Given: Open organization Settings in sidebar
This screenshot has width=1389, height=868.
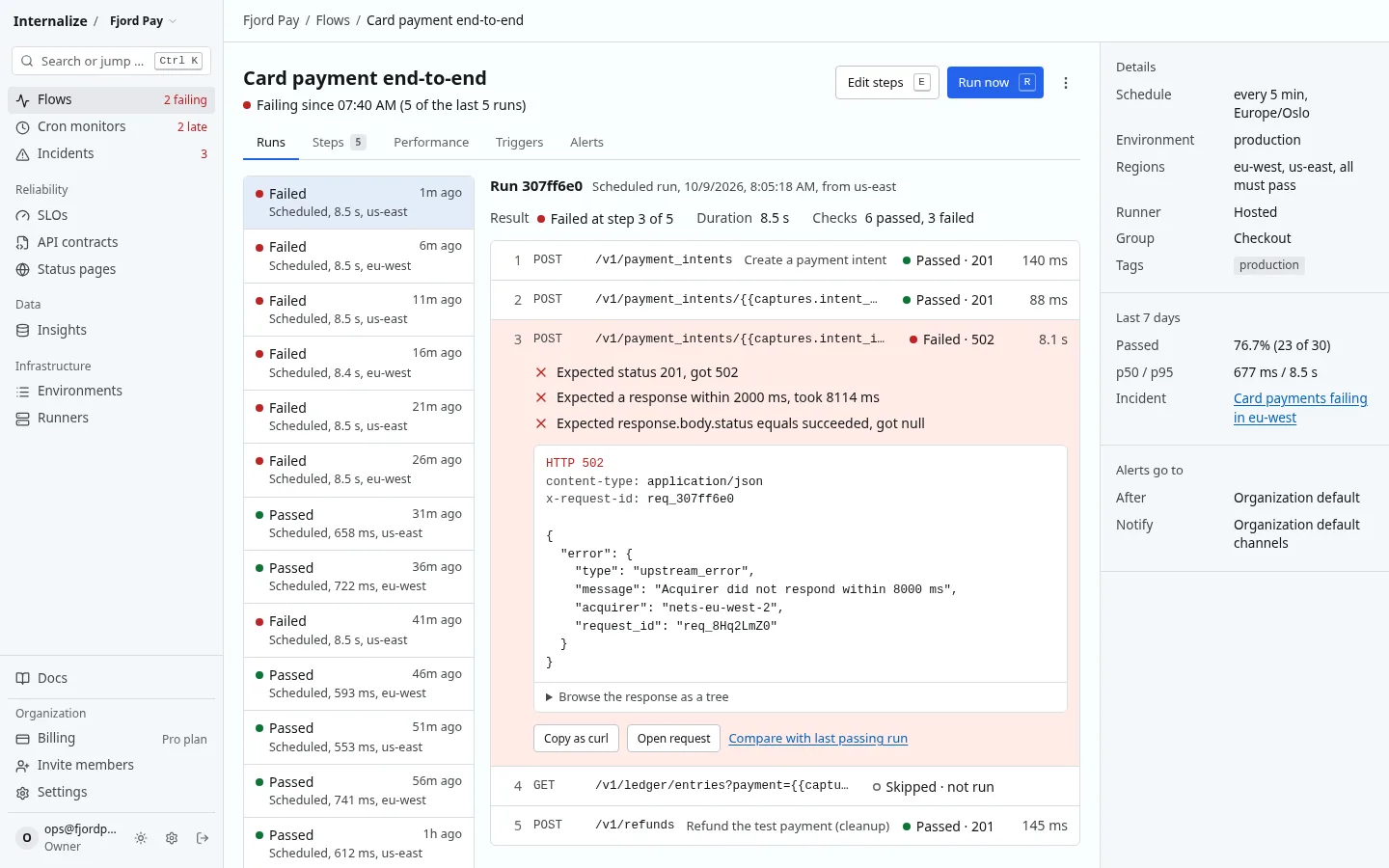Looking at the screenshot, I should [x=111, y=792].
